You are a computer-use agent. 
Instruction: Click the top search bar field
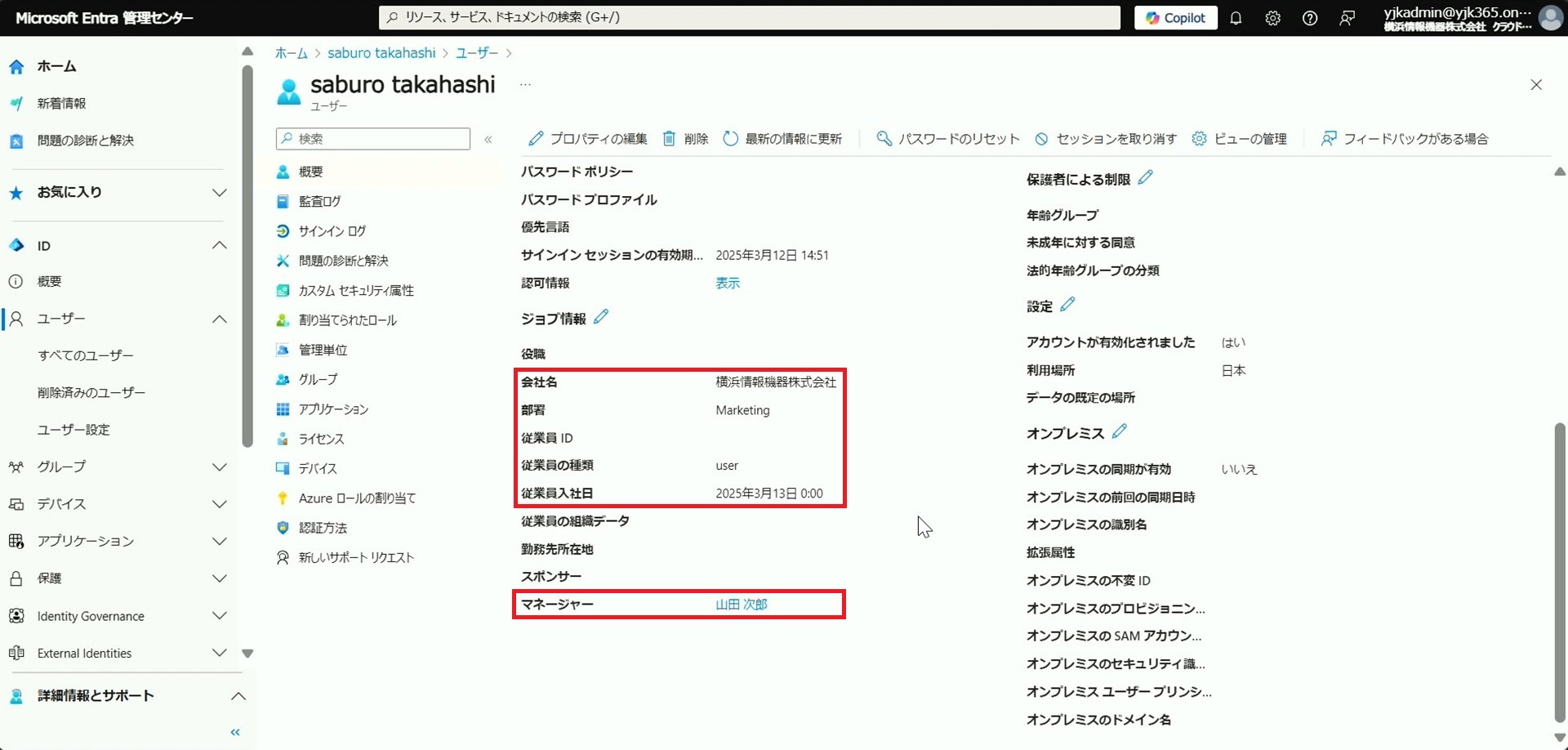pyautogui.click(x=750, y=17)
